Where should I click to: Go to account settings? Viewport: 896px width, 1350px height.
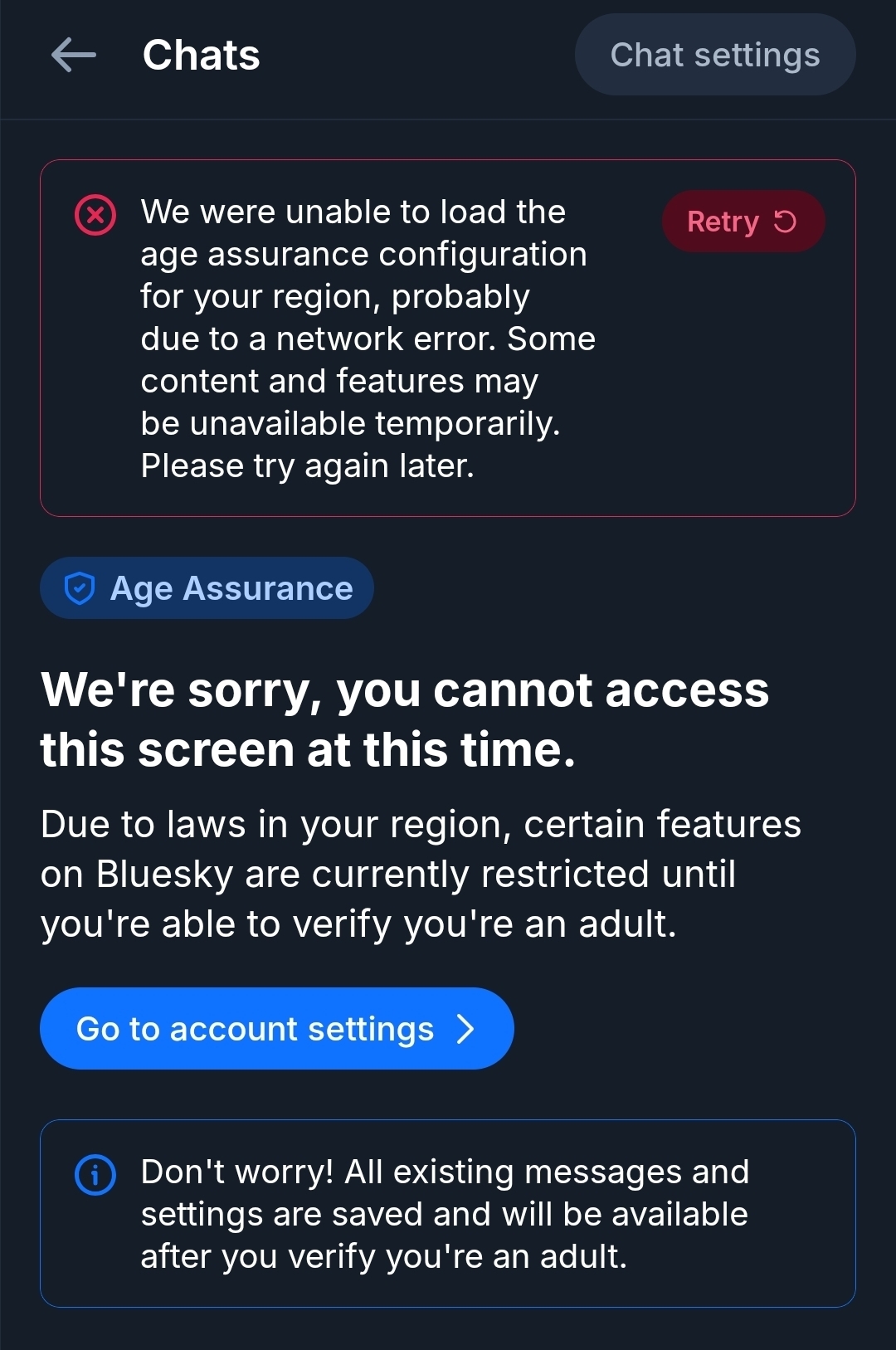pos(256,1029)
